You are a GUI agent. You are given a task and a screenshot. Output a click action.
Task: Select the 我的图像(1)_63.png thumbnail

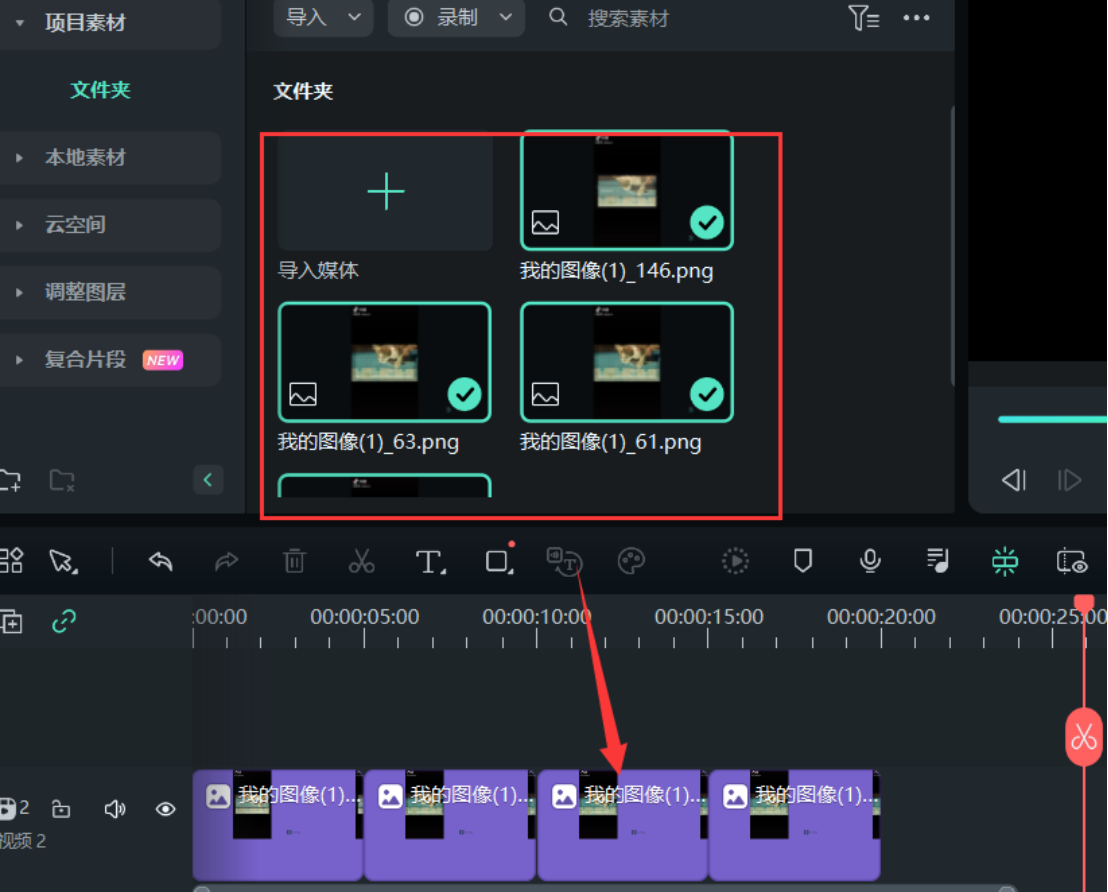[385, 362]
